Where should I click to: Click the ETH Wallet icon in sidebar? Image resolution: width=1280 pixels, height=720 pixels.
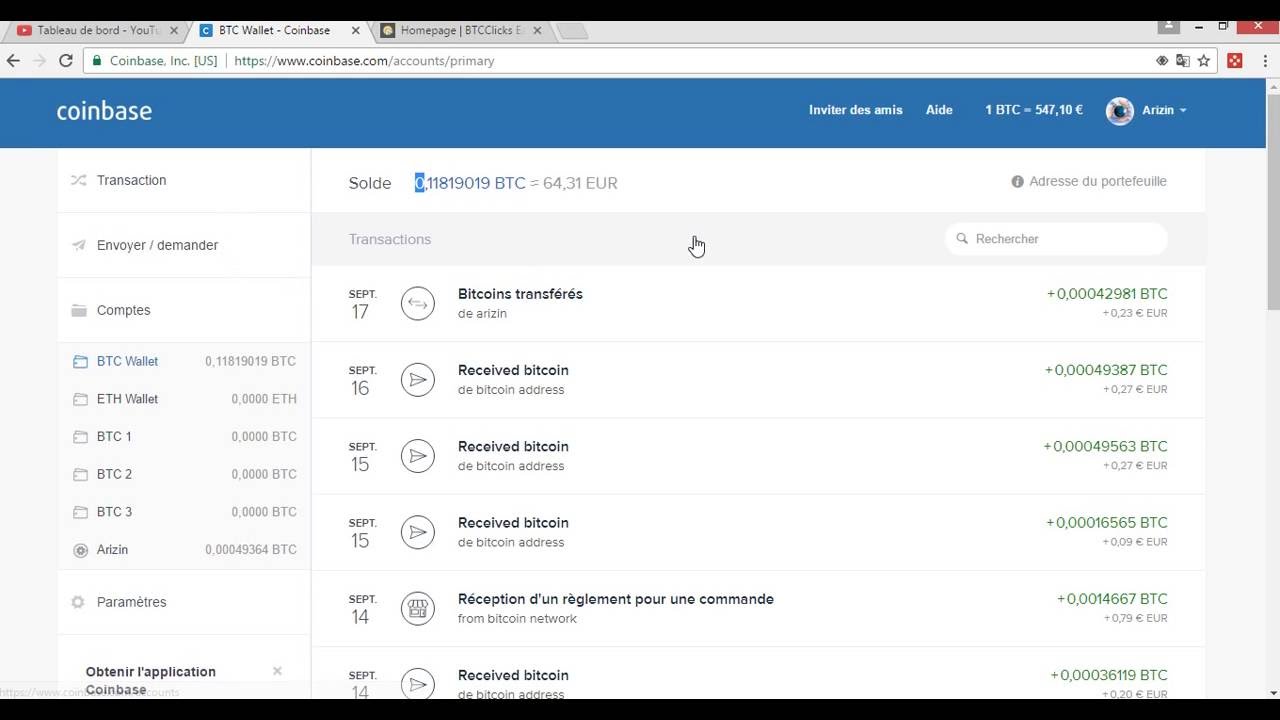point(80,399)
